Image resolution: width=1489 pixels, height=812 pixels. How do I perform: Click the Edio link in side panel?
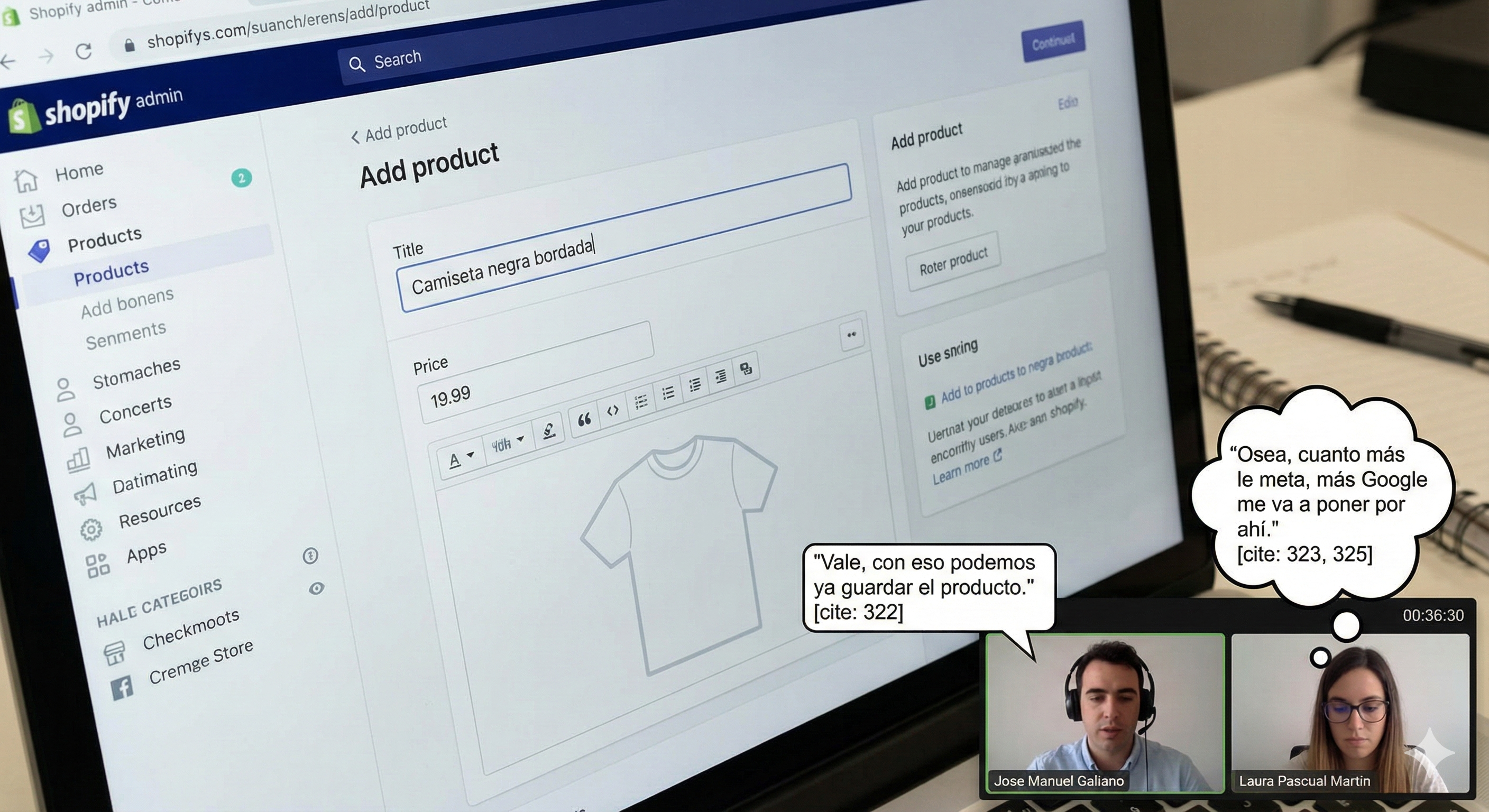click(x=1068, y=103)
